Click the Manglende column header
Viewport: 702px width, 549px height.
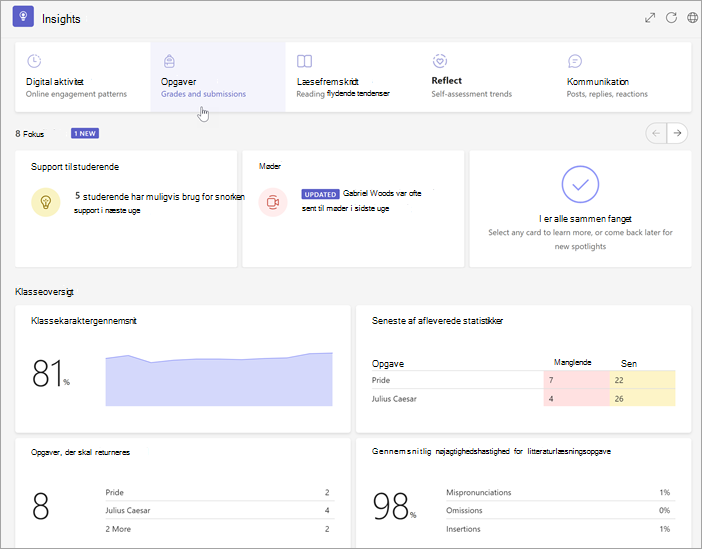tap(573, 362)
